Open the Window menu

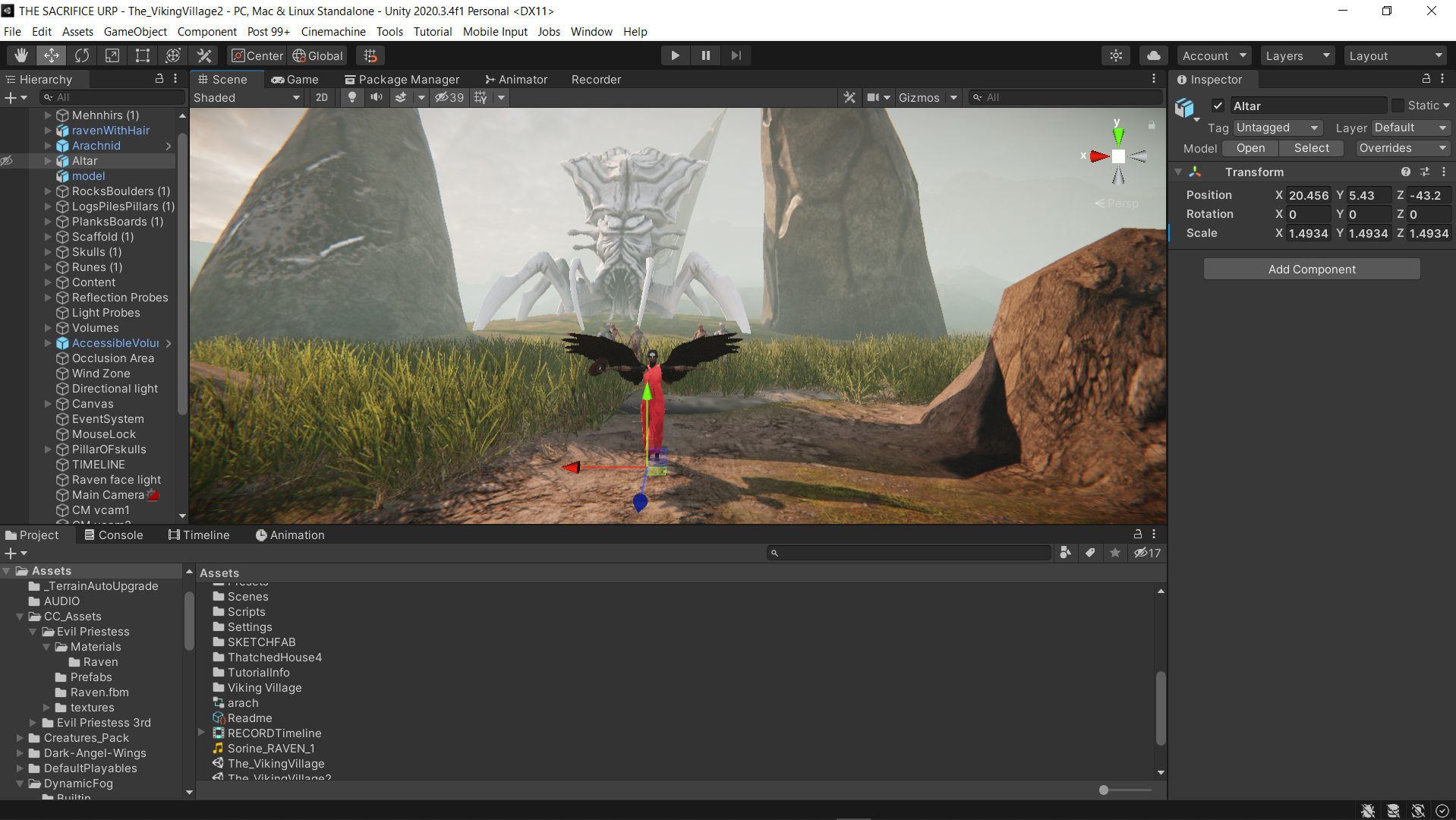[x=591, y=31]
